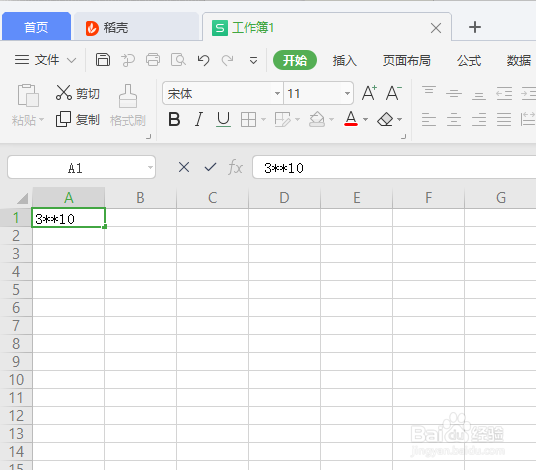Apply red font color
The height and width of the screenshot is (470, 536).
(351, 119)
